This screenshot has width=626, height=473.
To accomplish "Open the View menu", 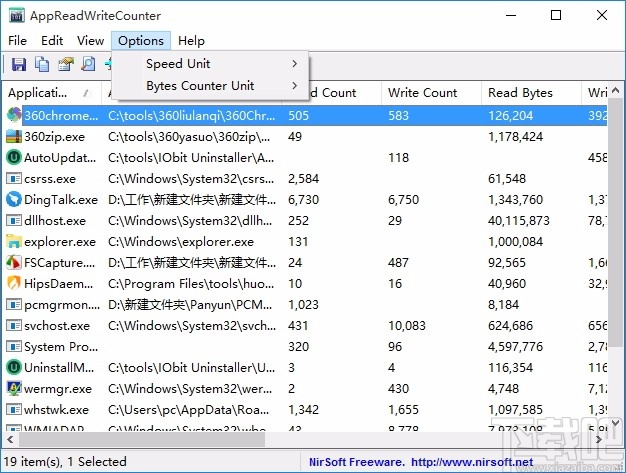I will point(90,41).
